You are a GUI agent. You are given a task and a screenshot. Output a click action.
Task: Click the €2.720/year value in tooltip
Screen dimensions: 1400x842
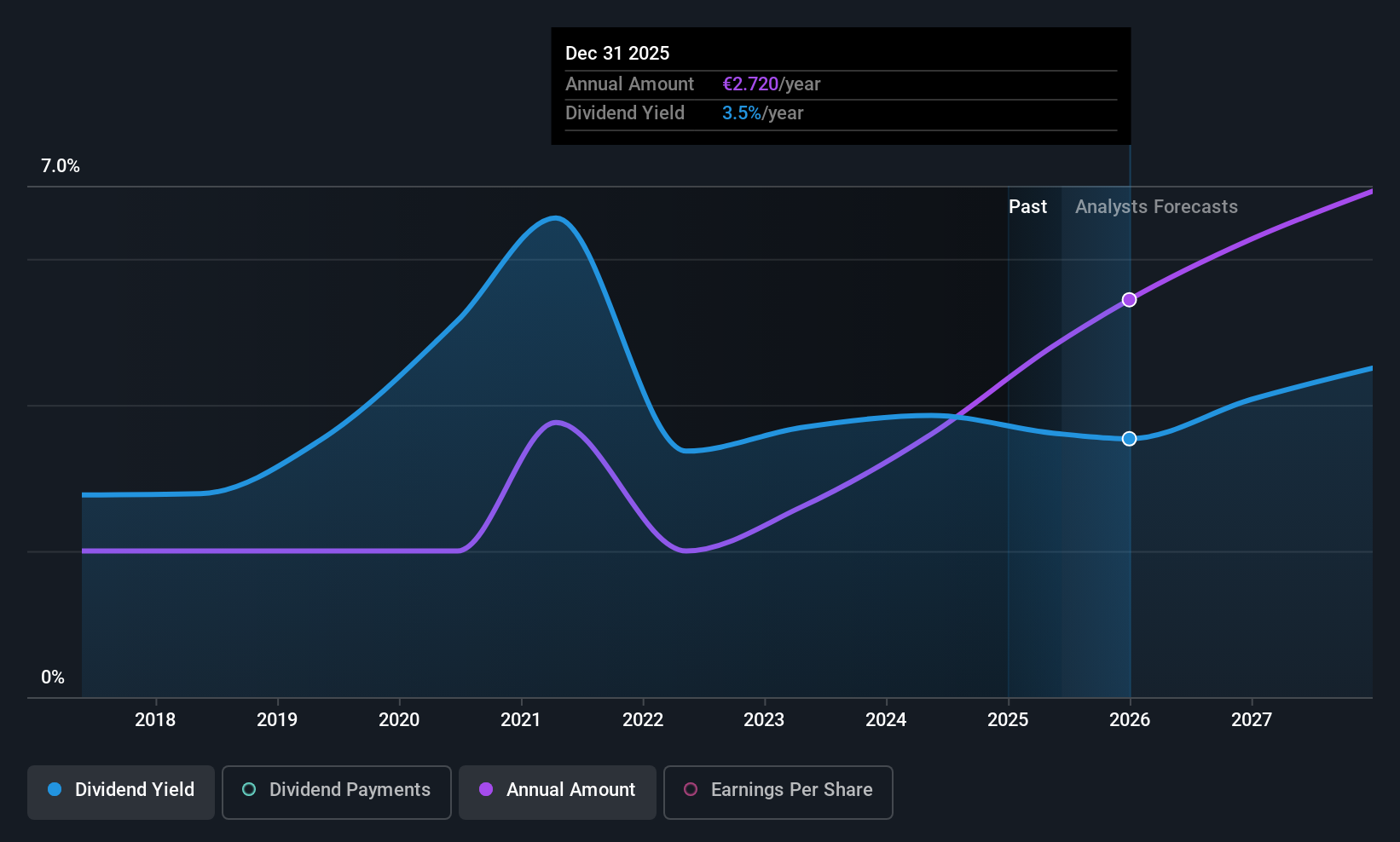pos(772,84)
